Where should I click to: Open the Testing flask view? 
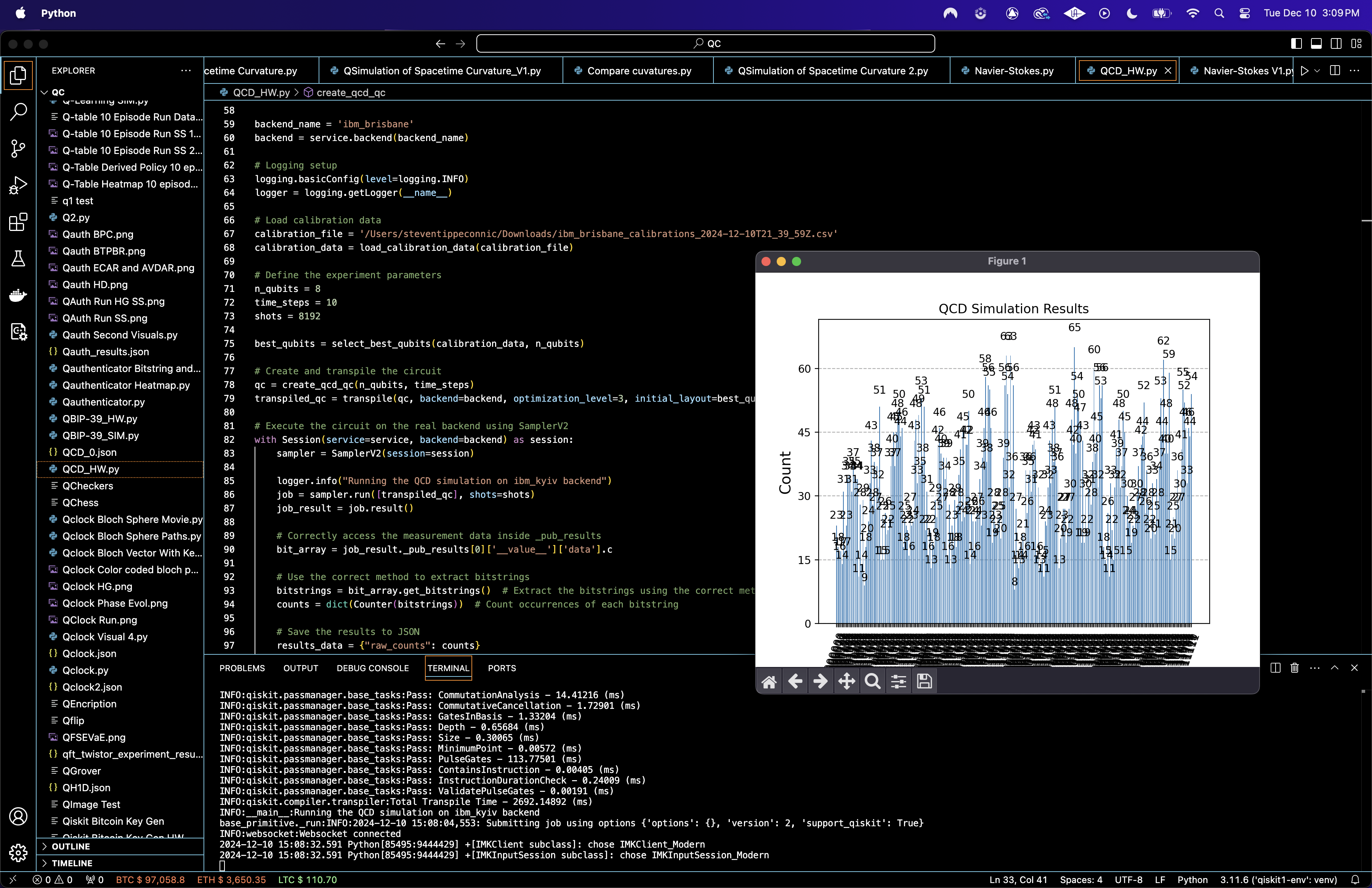click(x=18, y=258)
